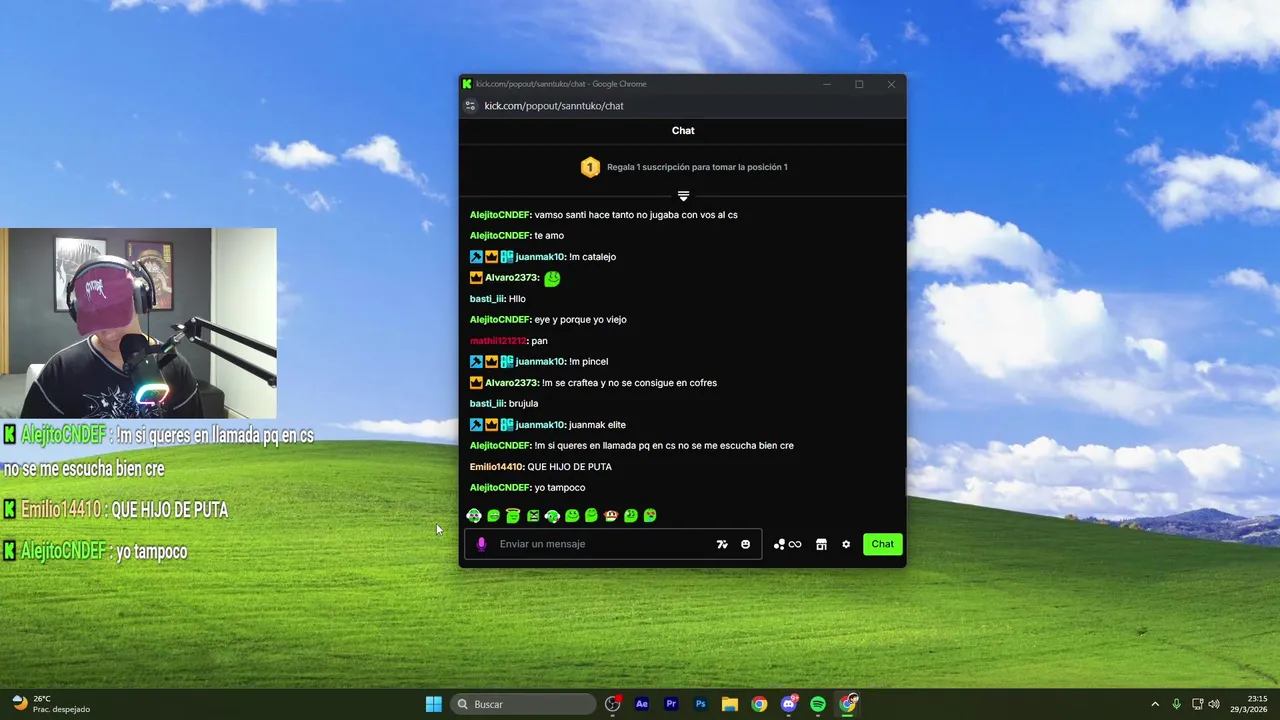
Task: Select the kick.com/popout/sanntuko/chat URL
Action: click(554, 106)
